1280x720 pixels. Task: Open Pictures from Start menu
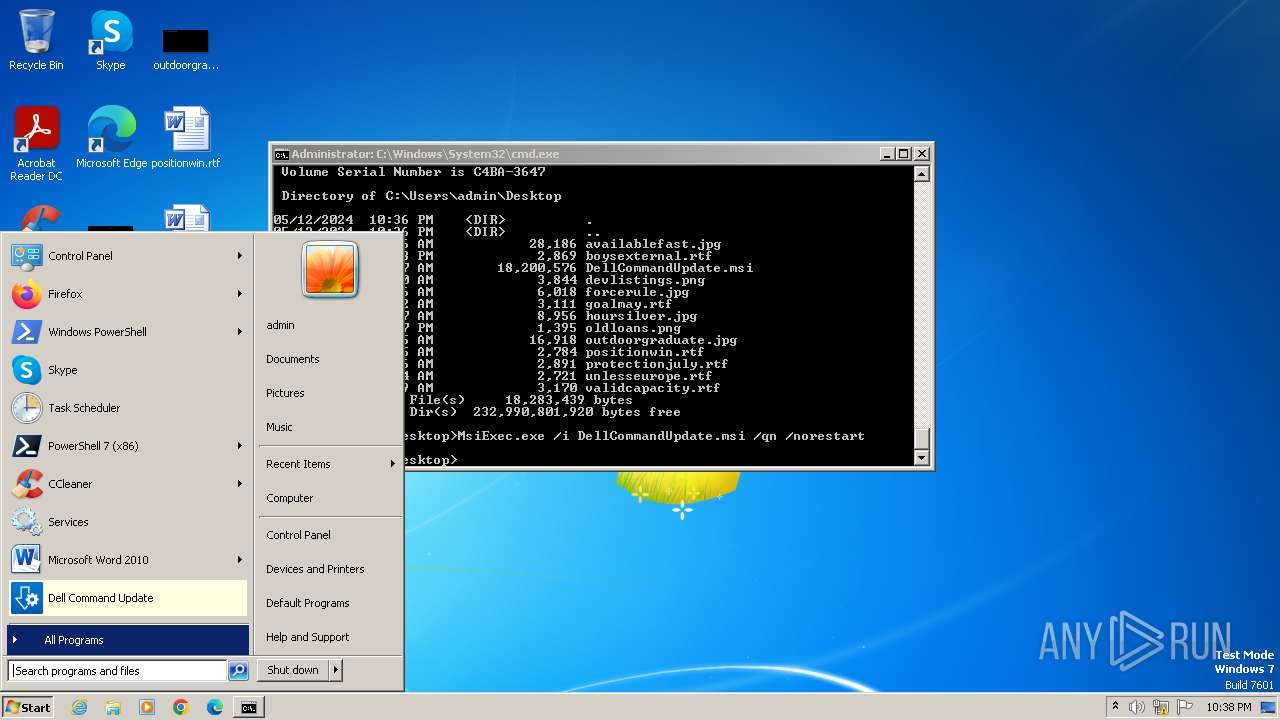click(x=285, y=393)
